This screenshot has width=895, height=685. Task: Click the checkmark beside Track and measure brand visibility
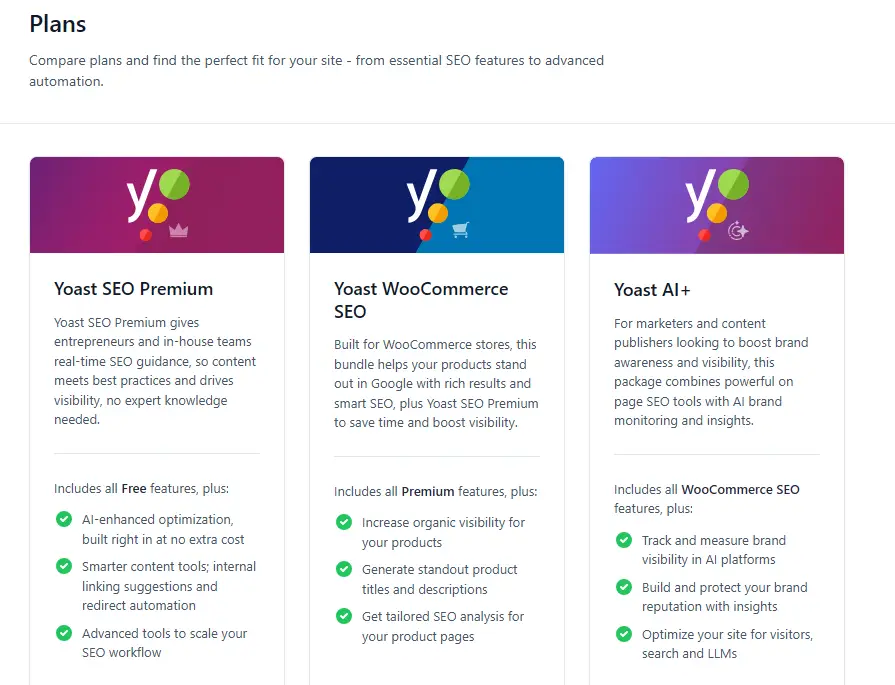(623, 540)
